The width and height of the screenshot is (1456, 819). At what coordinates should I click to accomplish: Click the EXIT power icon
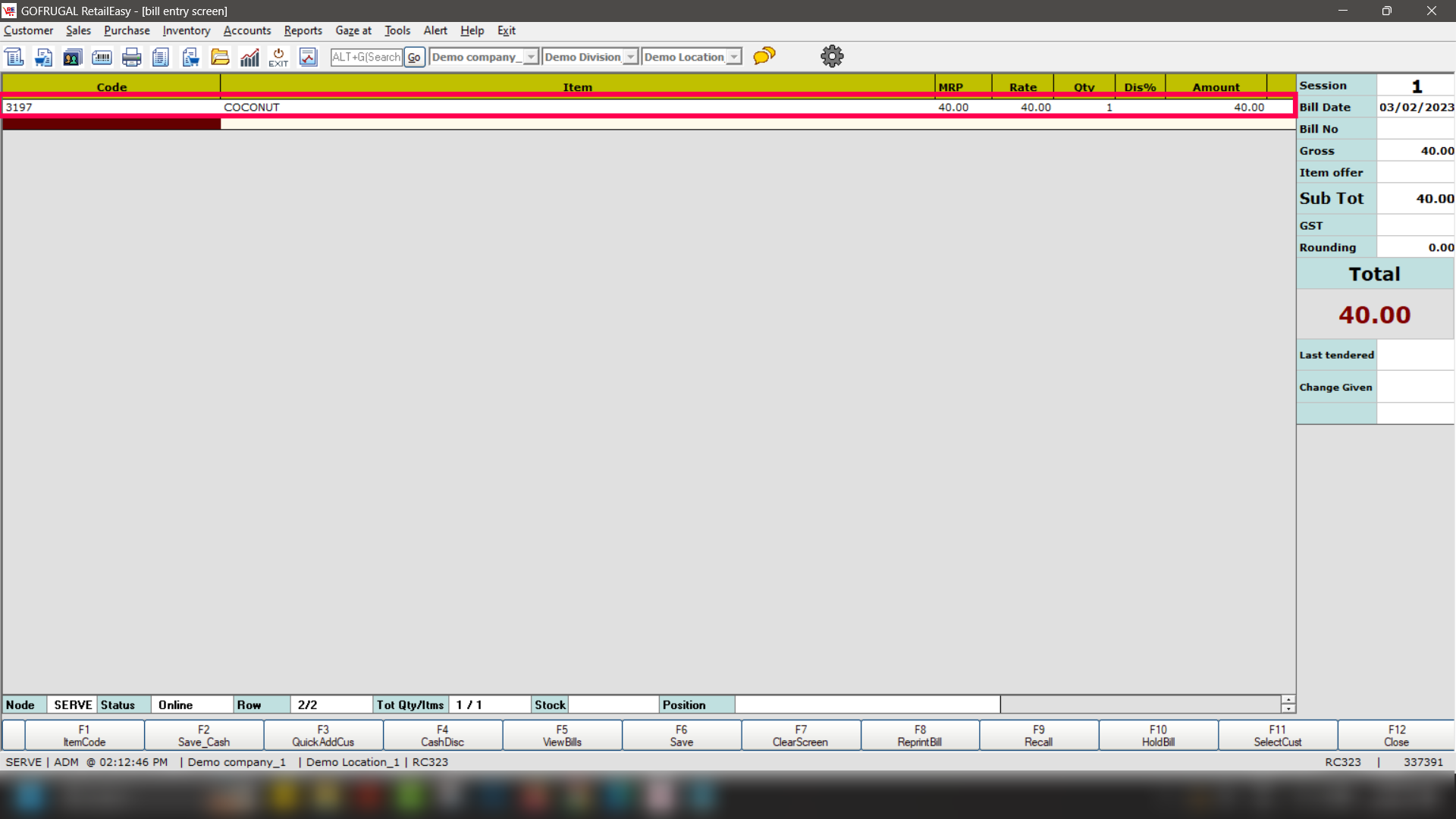[278, 57]
